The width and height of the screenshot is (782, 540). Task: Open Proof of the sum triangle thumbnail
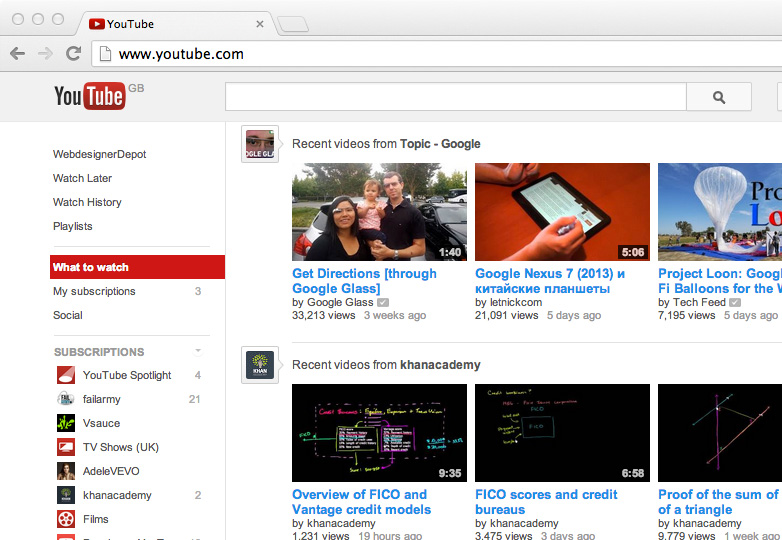(x=720, y=432)
